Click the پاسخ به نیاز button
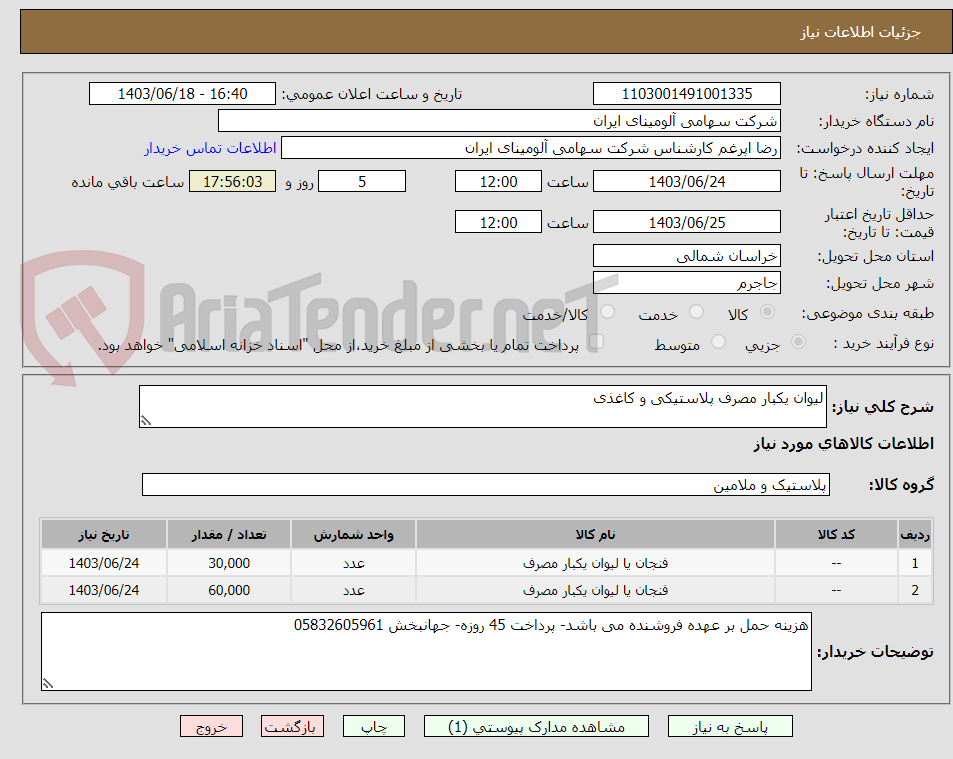Image resolution: width=953 pixels, height=759 pixels. point(730,726)
